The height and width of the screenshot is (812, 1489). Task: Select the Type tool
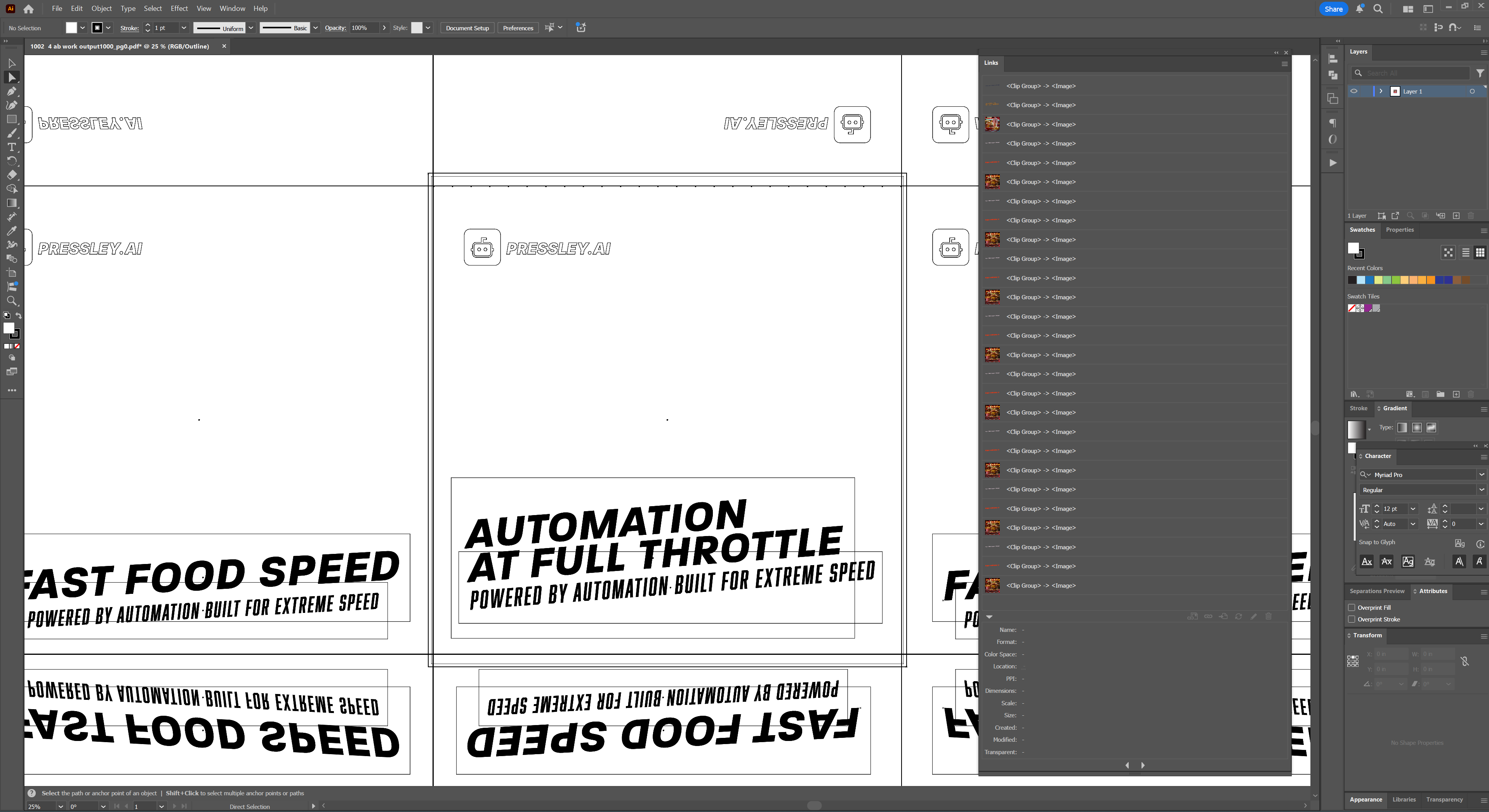(x=12, y=147)
